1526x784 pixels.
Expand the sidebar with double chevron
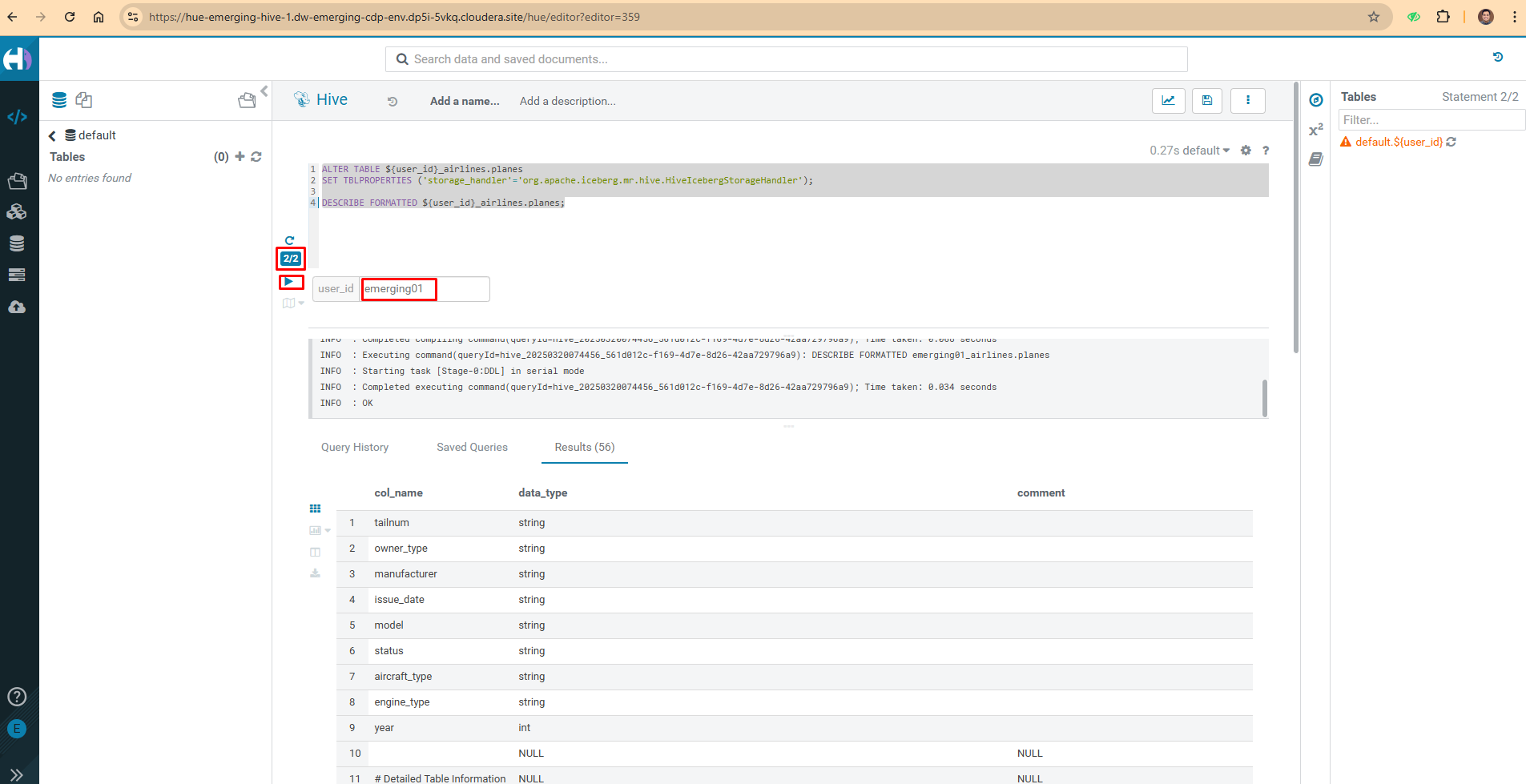click(17, 774)
